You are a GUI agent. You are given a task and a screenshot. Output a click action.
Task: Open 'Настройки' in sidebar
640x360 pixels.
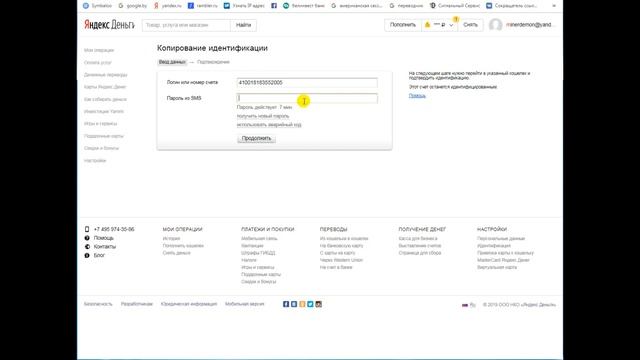point(95,160)
